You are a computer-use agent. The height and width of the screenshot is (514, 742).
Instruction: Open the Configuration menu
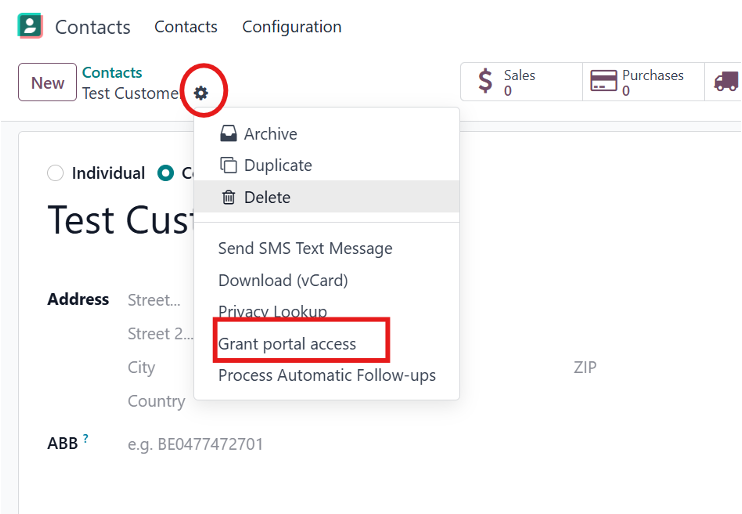pos(291,27)
